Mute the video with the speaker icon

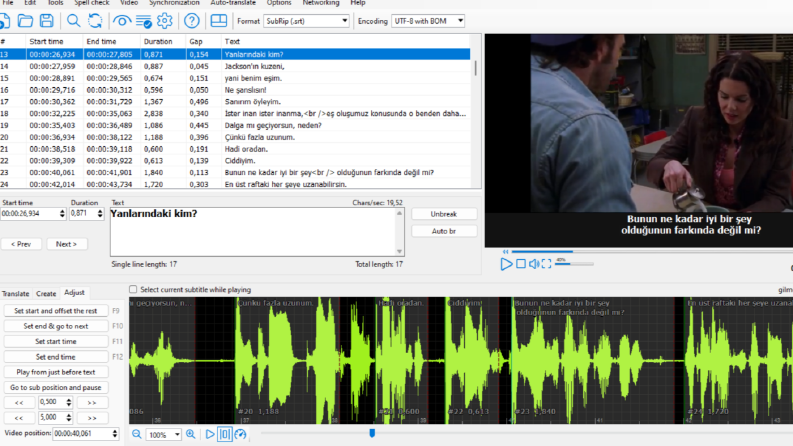tap(534, 264)
